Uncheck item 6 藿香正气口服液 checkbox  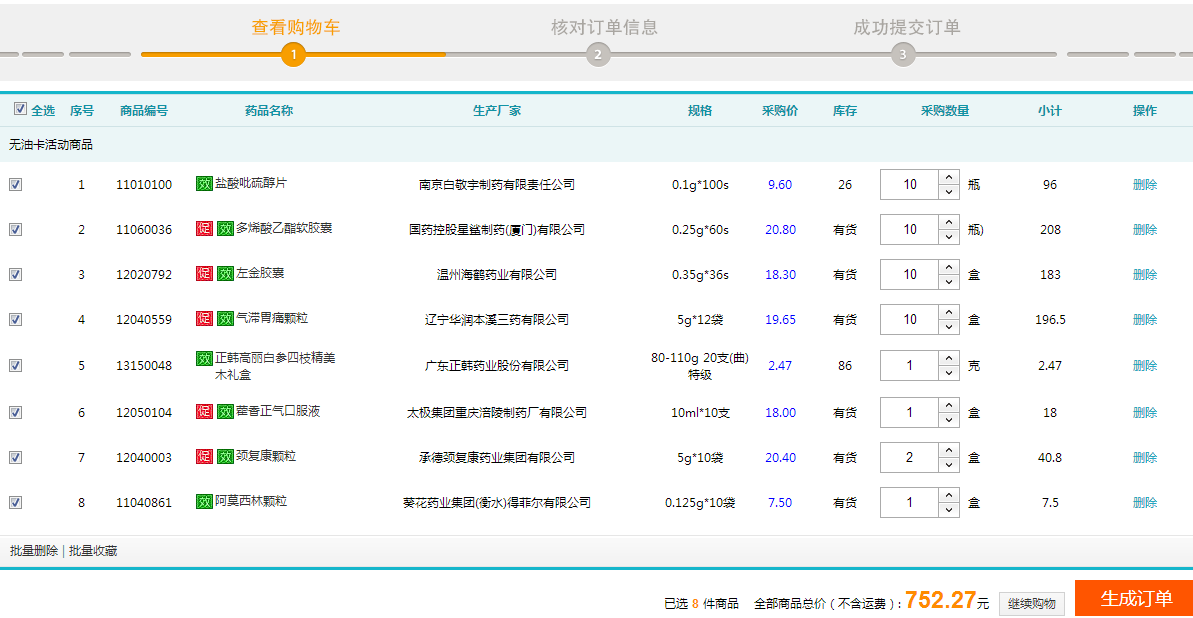pos(15,412)
